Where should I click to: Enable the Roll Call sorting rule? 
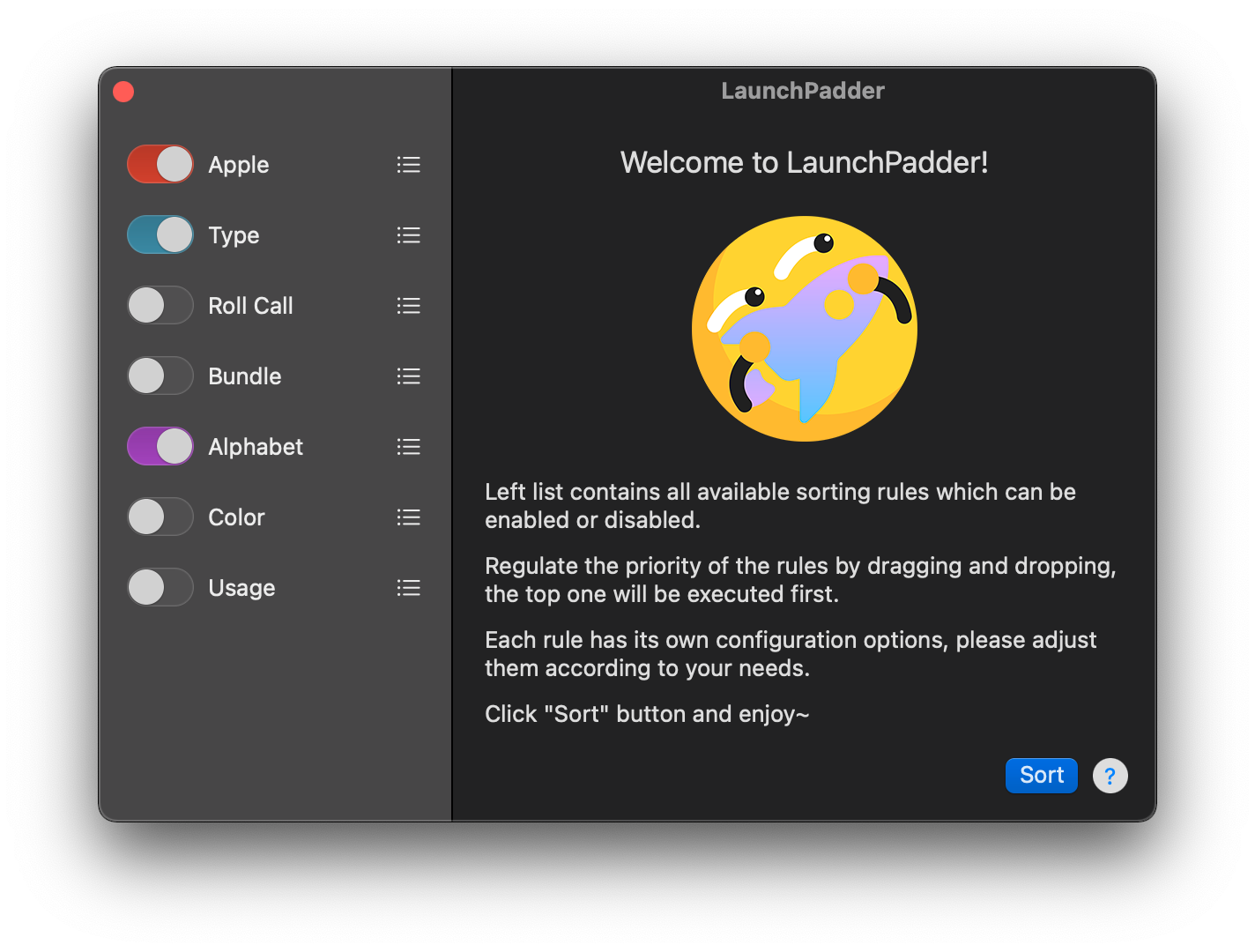[160, 305]
